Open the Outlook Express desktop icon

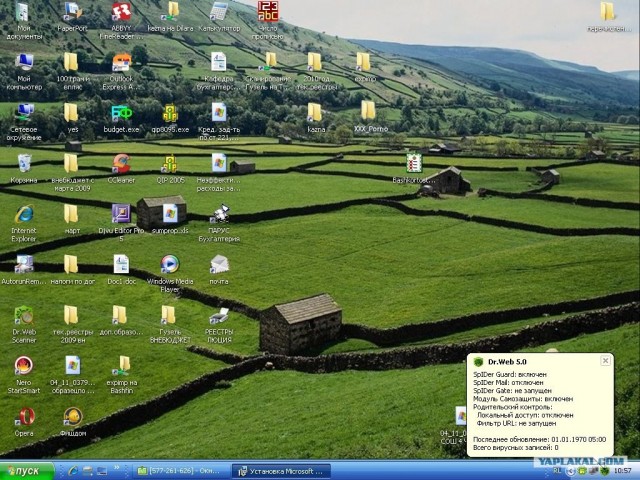(121, 64)
